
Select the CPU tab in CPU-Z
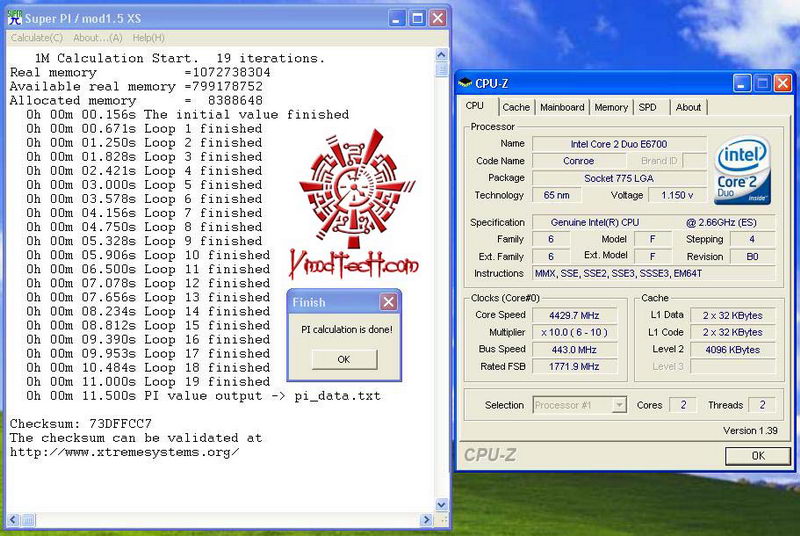(474, 106)
